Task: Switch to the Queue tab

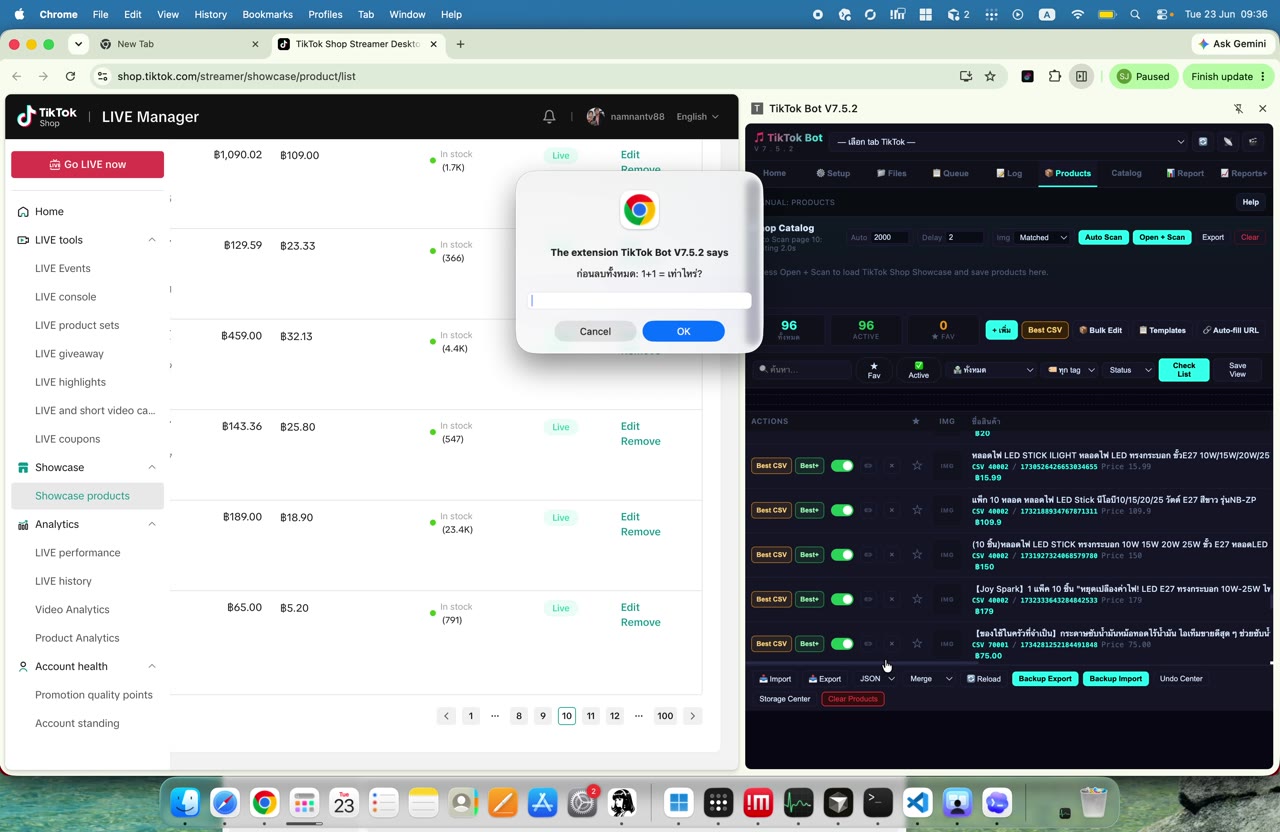Action: [x=950, y=173]
